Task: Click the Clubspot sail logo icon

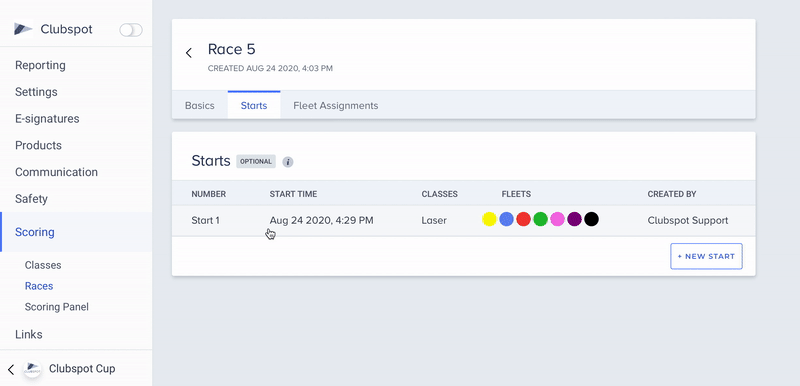Action: tap(22, 30)
